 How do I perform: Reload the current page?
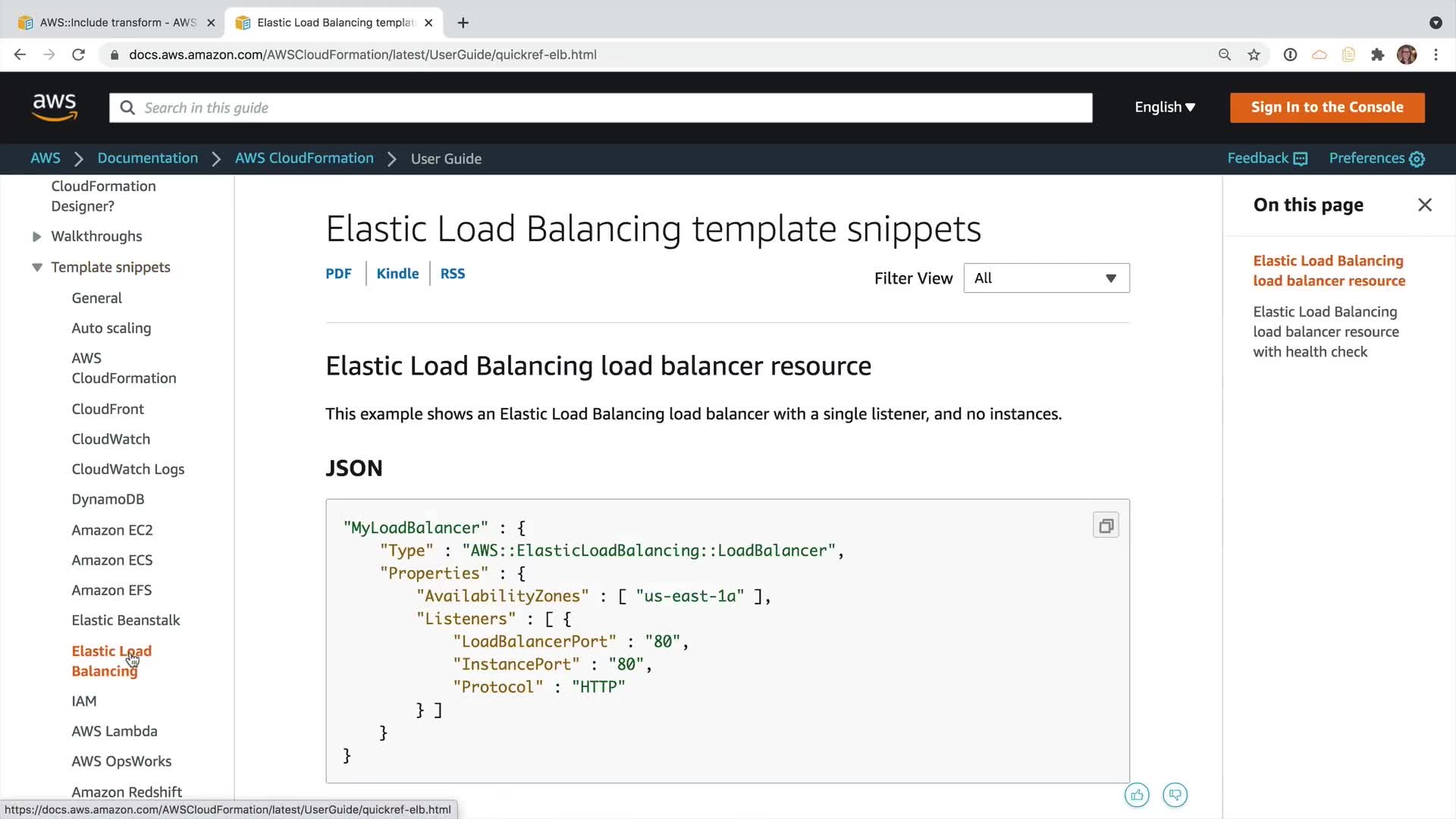(x=78, y=55)
